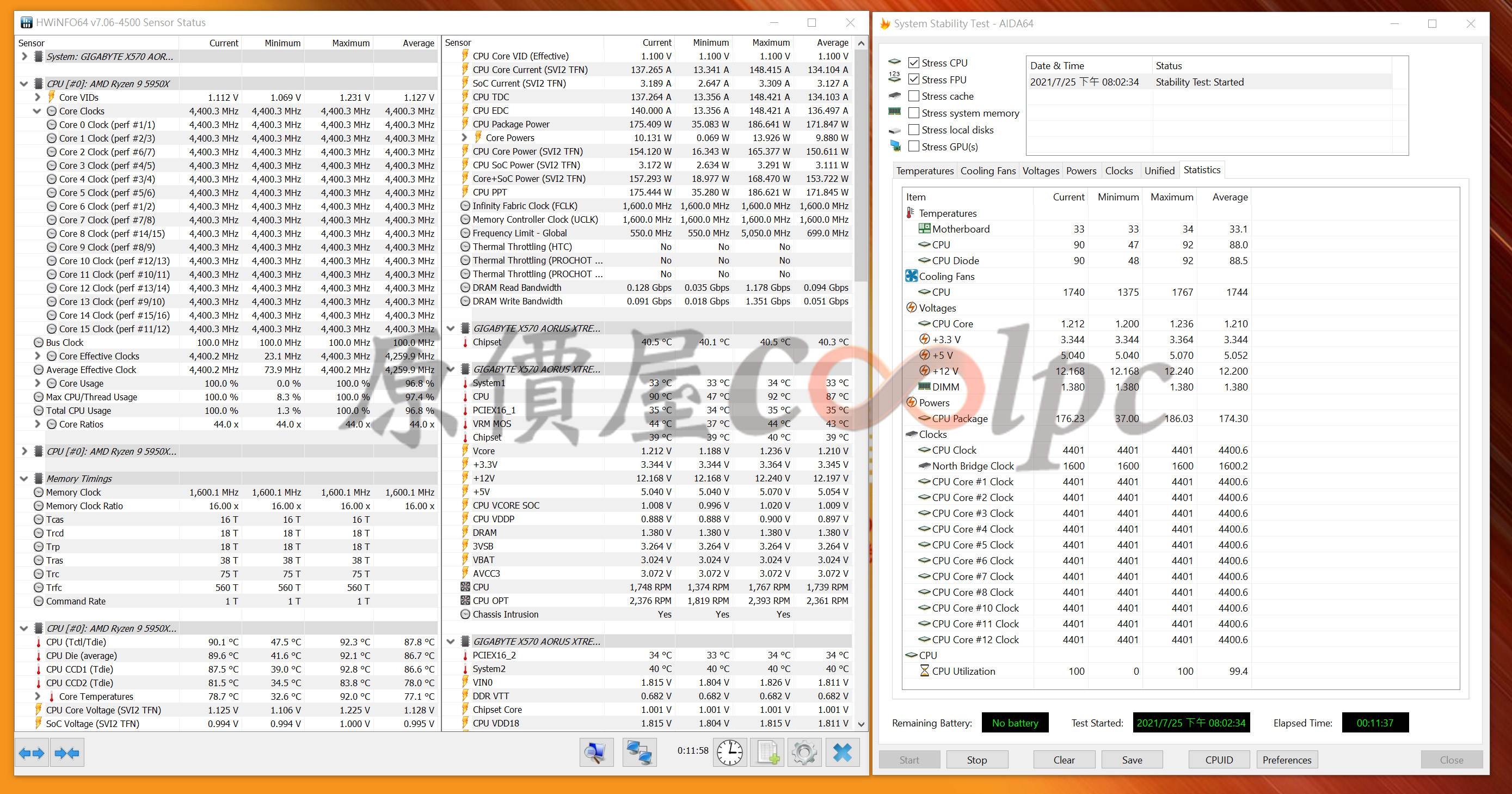This screenshot has height=794, width=1512.
Task: Click Stress system memory RAM icon
Action: coord(894,112)
